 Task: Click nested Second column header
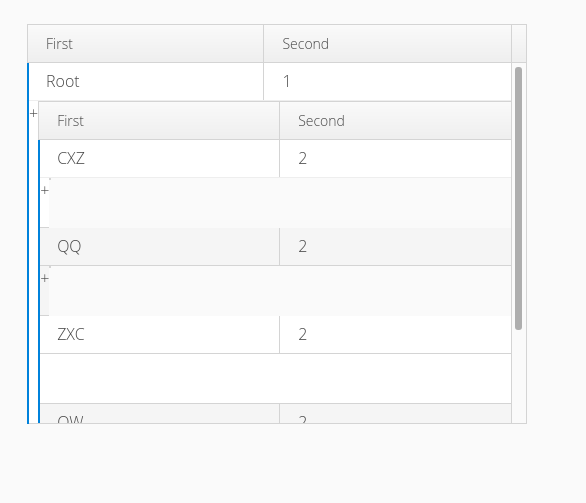click(395, 121)
